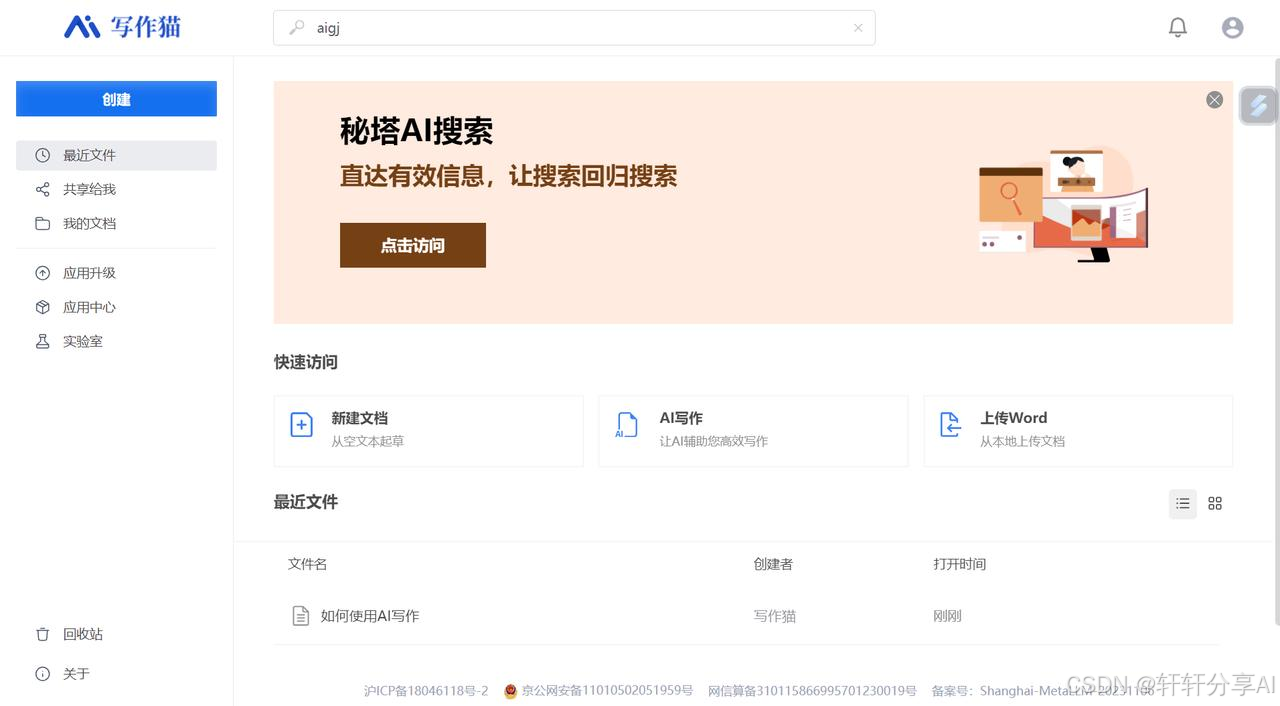Click the document icon beside 如何使用AI写作
This screenshot has width=1280, height=706.
[300, 616]
